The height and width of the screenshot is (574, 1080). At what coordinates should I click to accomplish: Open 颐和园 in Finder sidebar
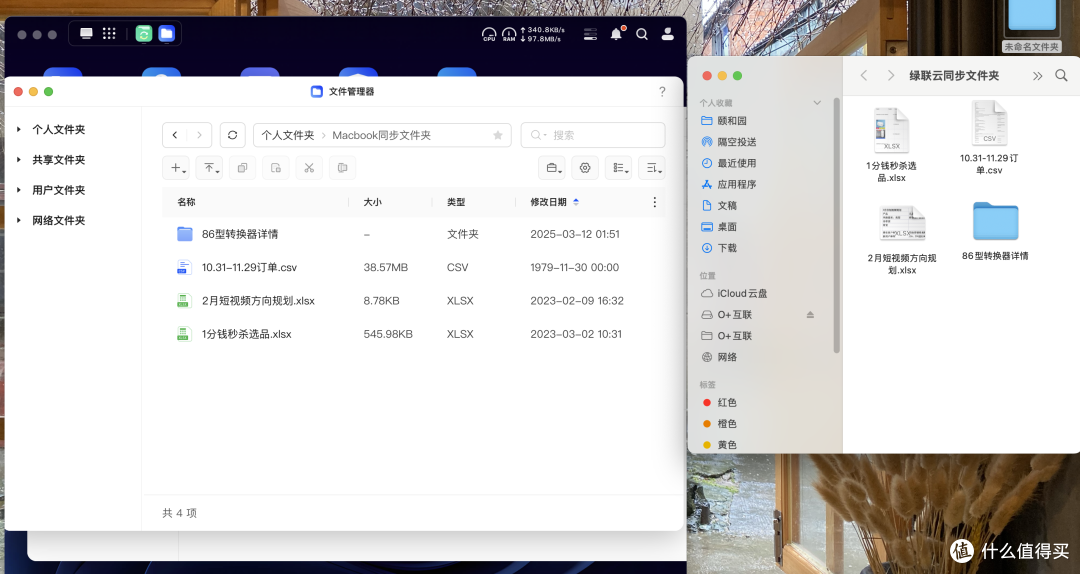tap(731, 121)
